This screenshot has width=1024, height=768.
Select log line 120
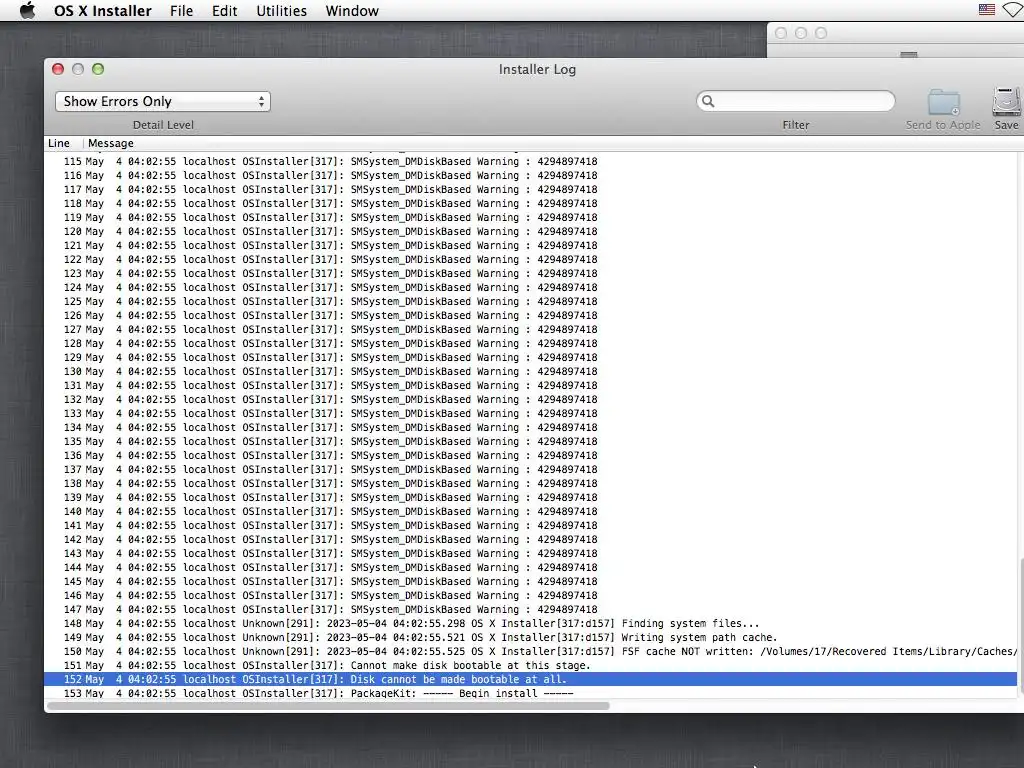click(x=530, y=231)
